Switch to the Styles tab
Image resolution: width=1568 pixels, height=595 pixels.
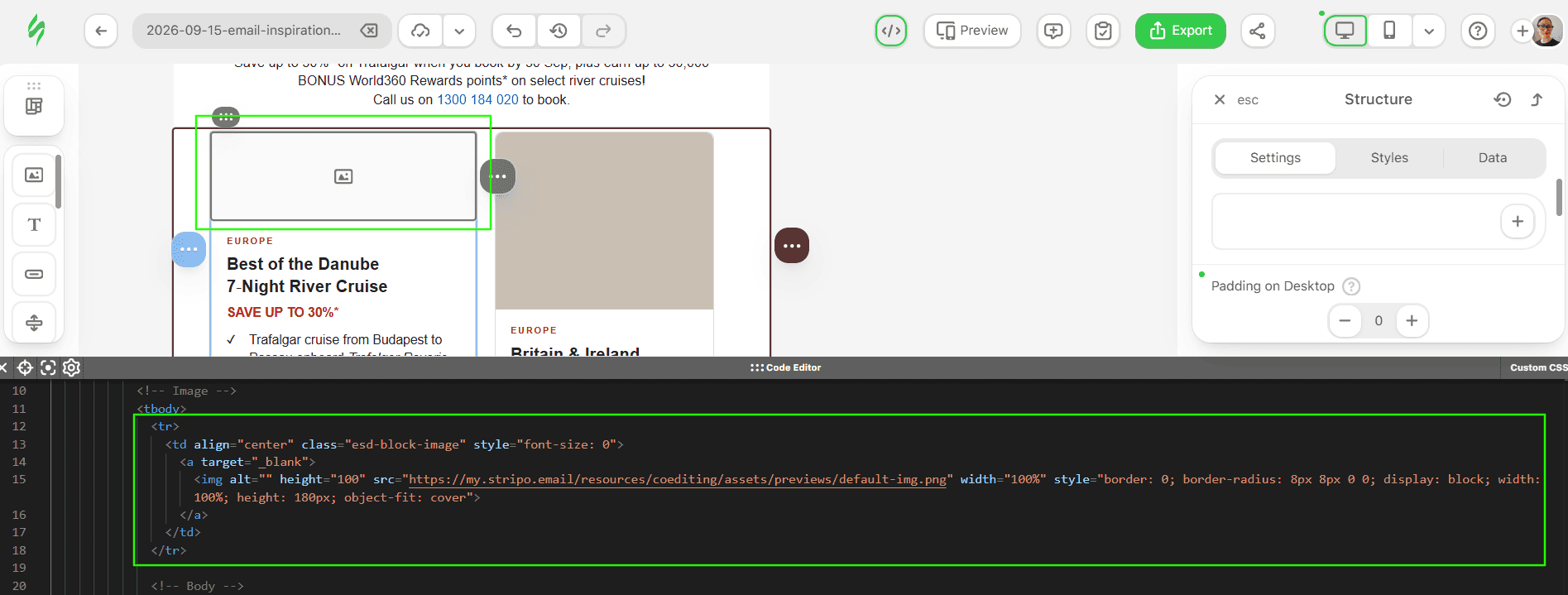coord(1389,157)
